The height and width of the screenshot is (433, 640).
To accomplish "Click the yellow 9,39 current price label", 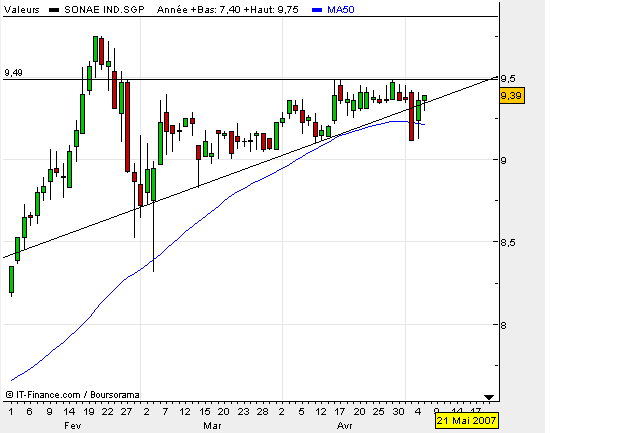I will click(x=511, y=96).
